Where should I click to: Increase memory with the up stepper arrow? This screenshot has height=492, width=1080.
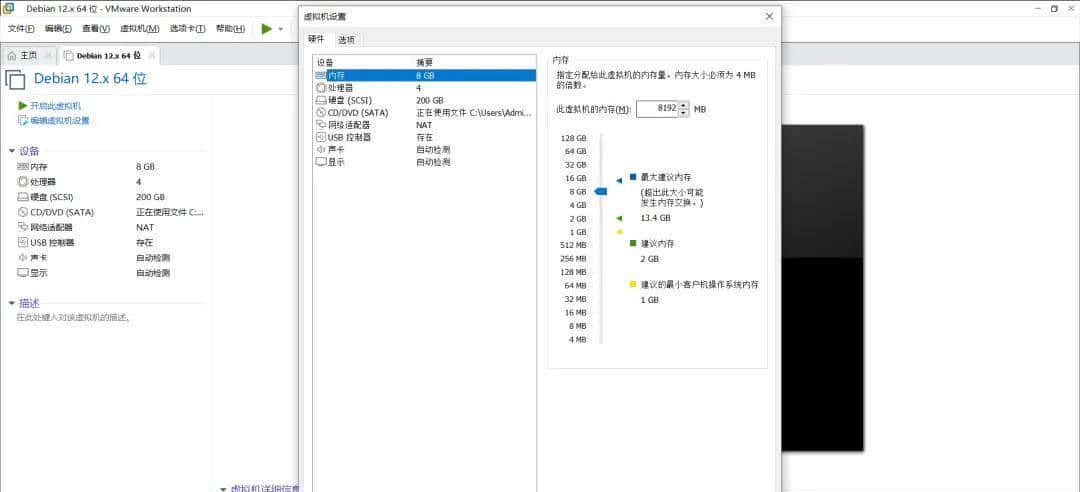point(683,105)
